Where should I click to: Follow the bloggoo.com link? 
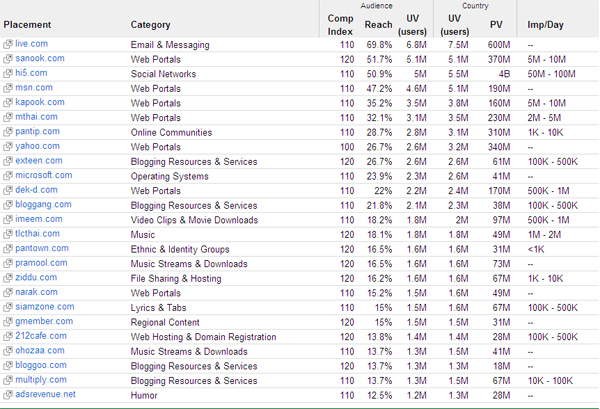pyautogui.click(x=41, y=365)
